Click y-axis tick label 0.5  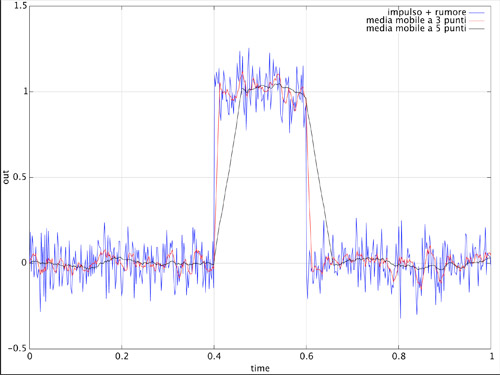19,177
